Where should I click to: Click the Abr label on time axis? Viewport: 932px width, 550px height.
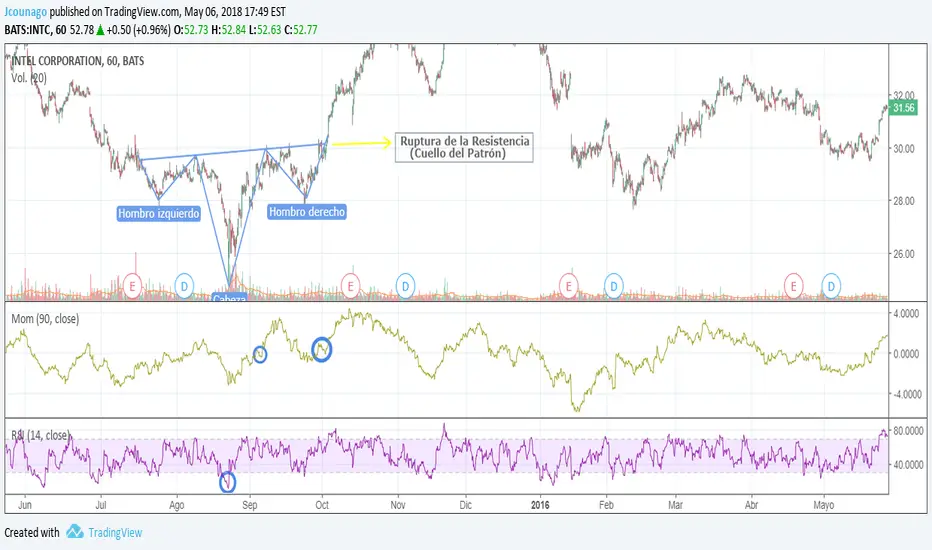751,505
